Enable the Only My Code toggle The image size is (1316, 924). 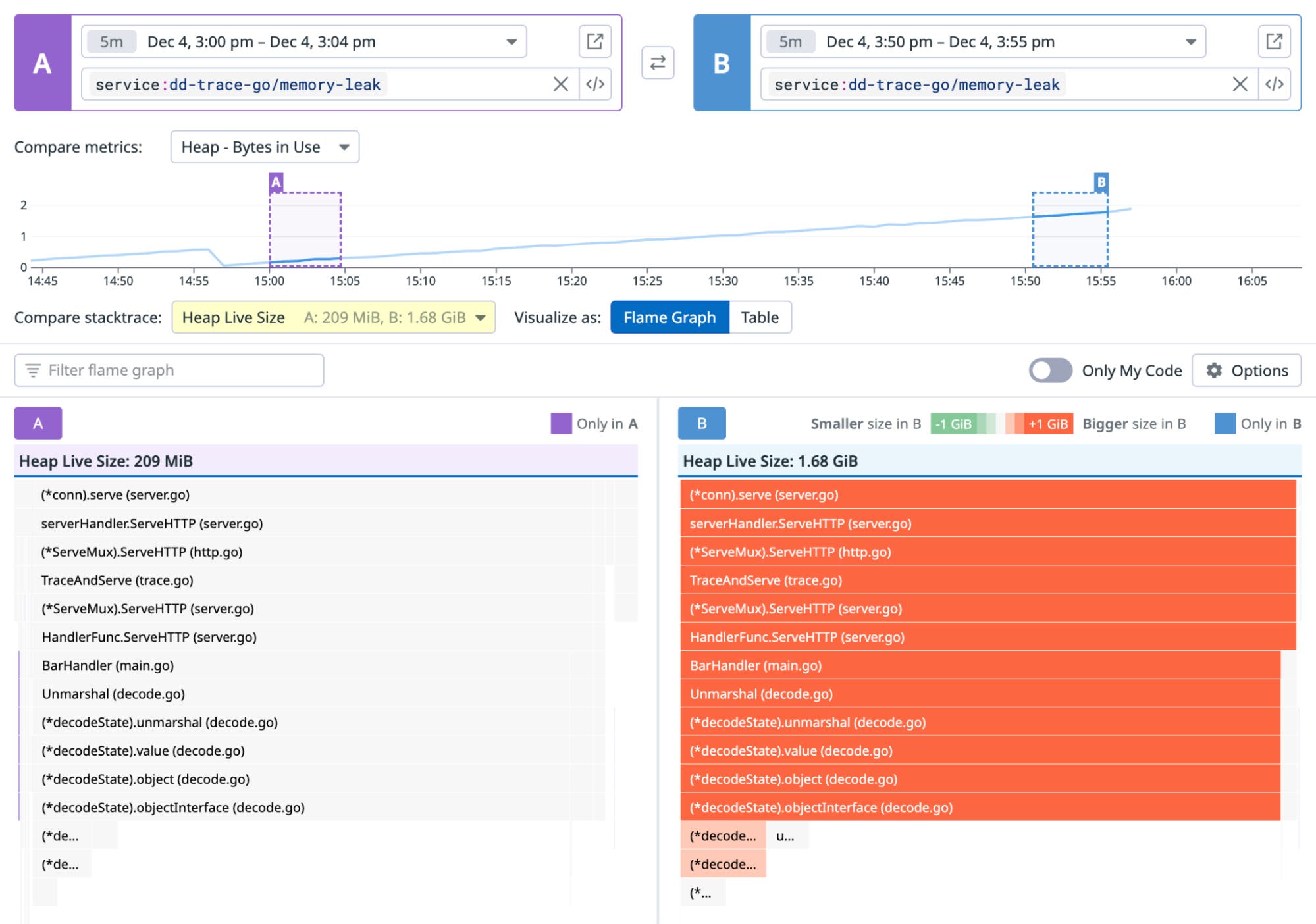[x=1049, y=370]
